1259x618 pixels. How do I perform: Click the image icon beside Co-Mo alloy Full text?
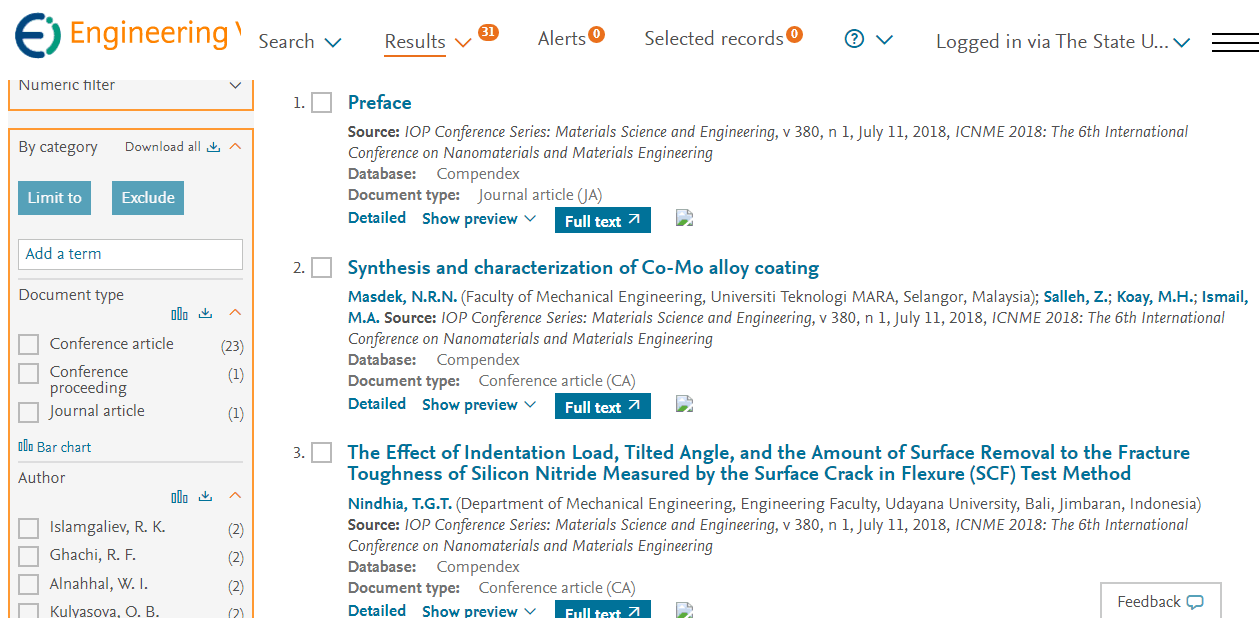[x=685, y=404]
